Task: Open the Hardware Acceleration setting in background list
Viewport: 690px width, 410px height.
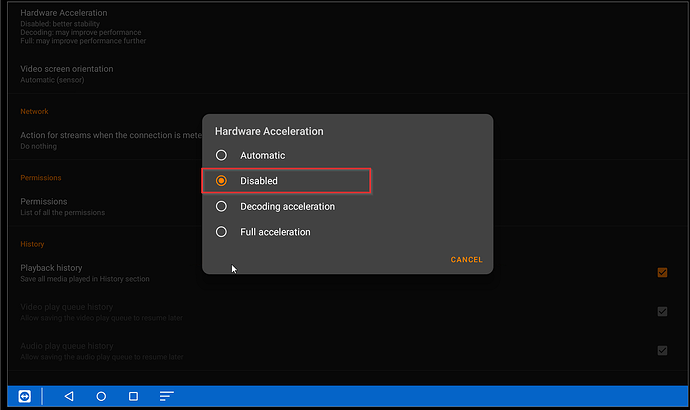Action: 64,14
